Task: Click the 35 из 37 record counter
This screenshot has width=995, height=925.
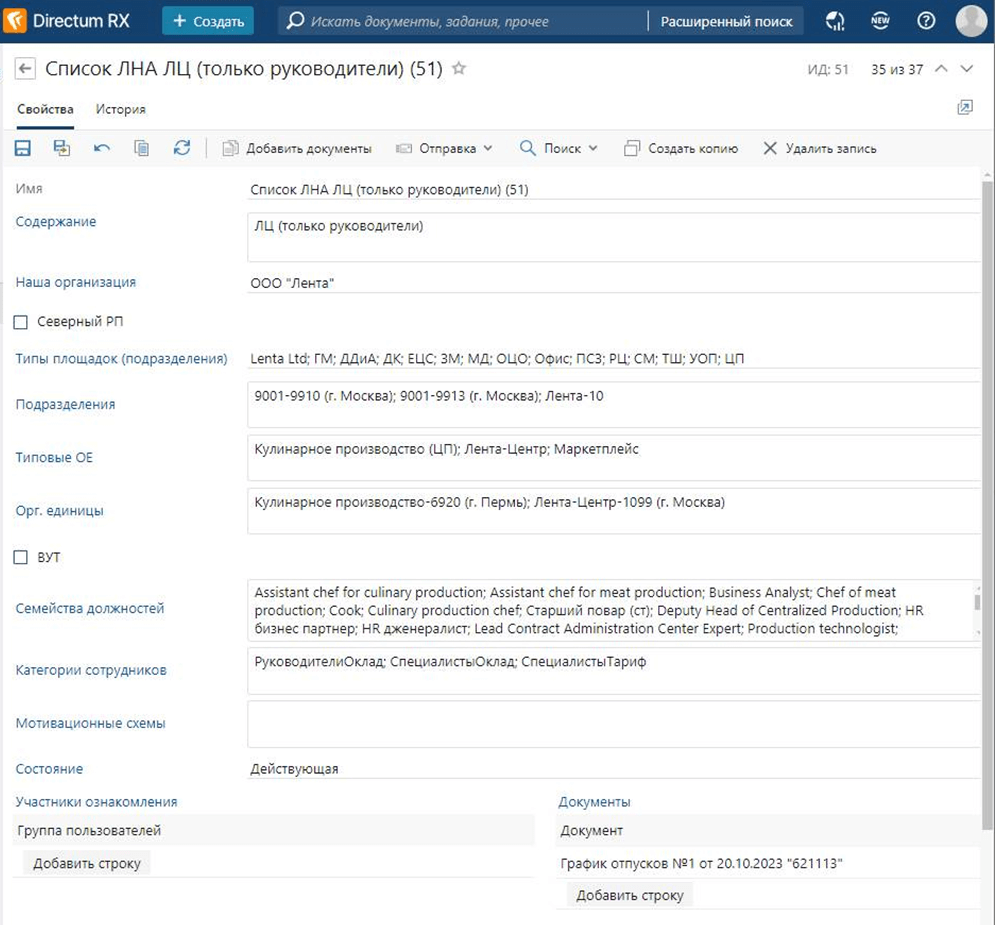Action: click(x=897, y=69)
